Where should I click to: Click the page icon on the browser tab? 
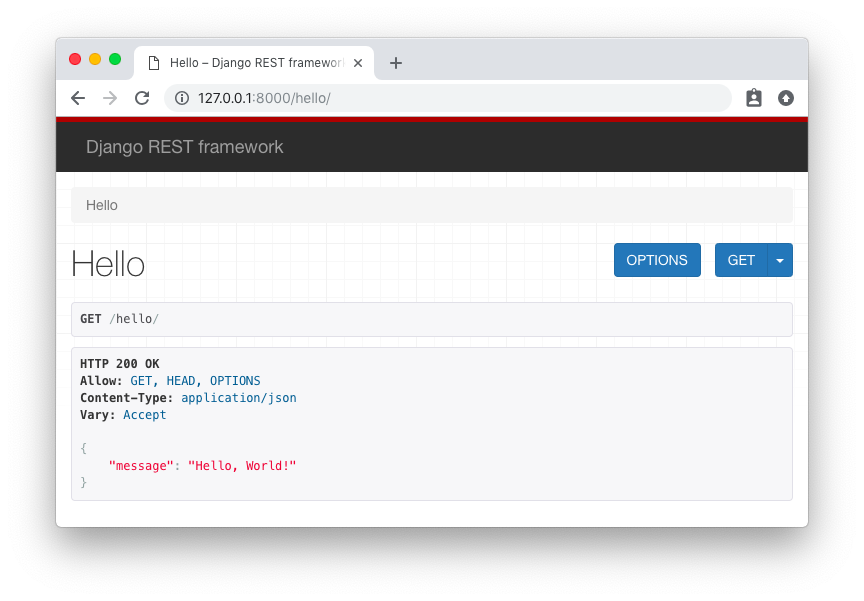(x=154, y=63)
